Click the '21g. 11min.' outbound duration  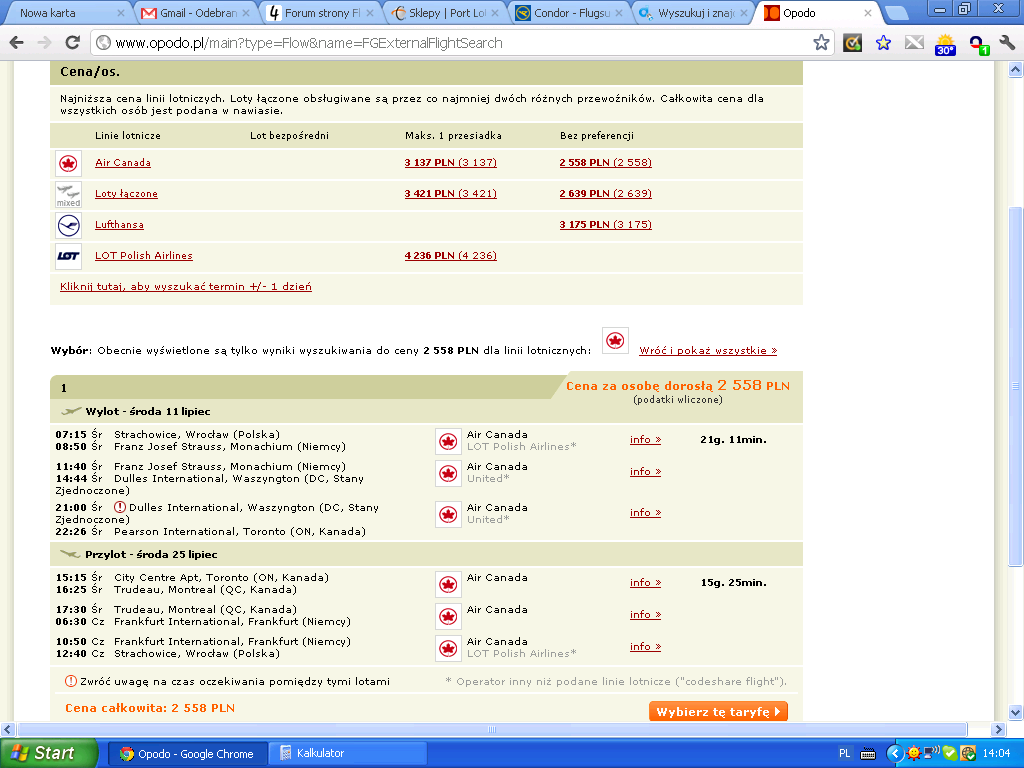pyautogui.click(x=733, y=440)
